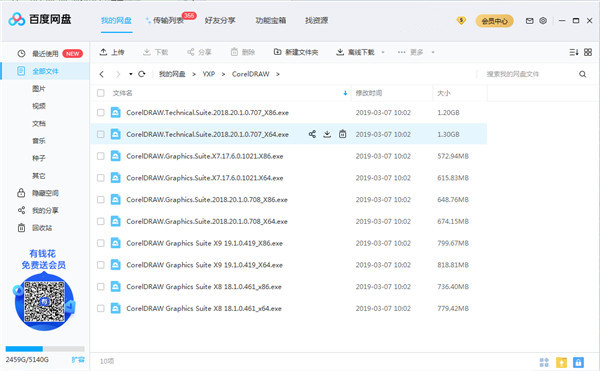Open the 回收站 recycle bin

coord(42,228)
